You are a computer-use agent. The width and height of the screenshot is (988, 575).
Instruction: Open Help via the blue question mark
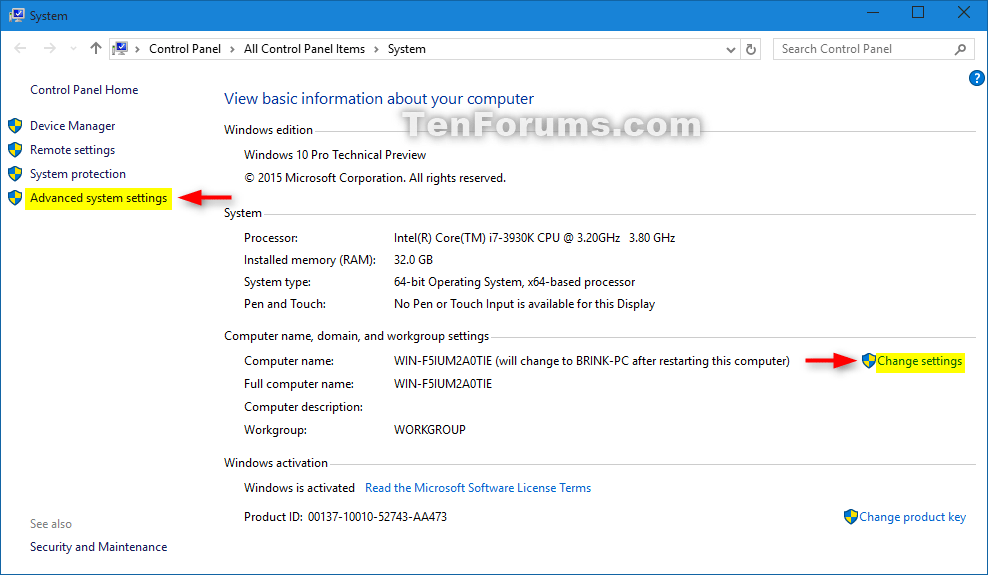pyautogui.click(x=976, y=78)
